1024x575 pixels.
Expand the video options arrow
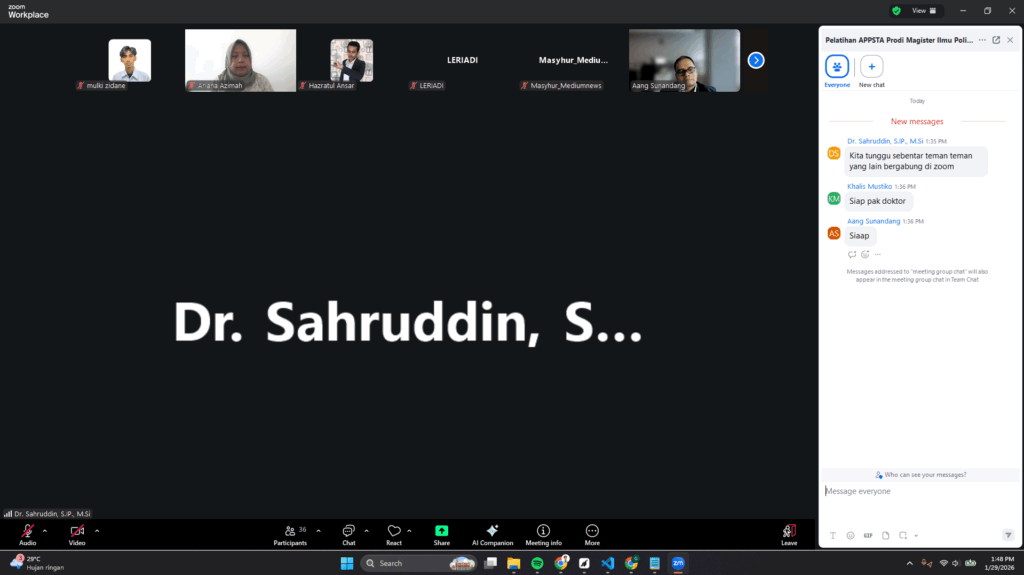pos(97,530)
